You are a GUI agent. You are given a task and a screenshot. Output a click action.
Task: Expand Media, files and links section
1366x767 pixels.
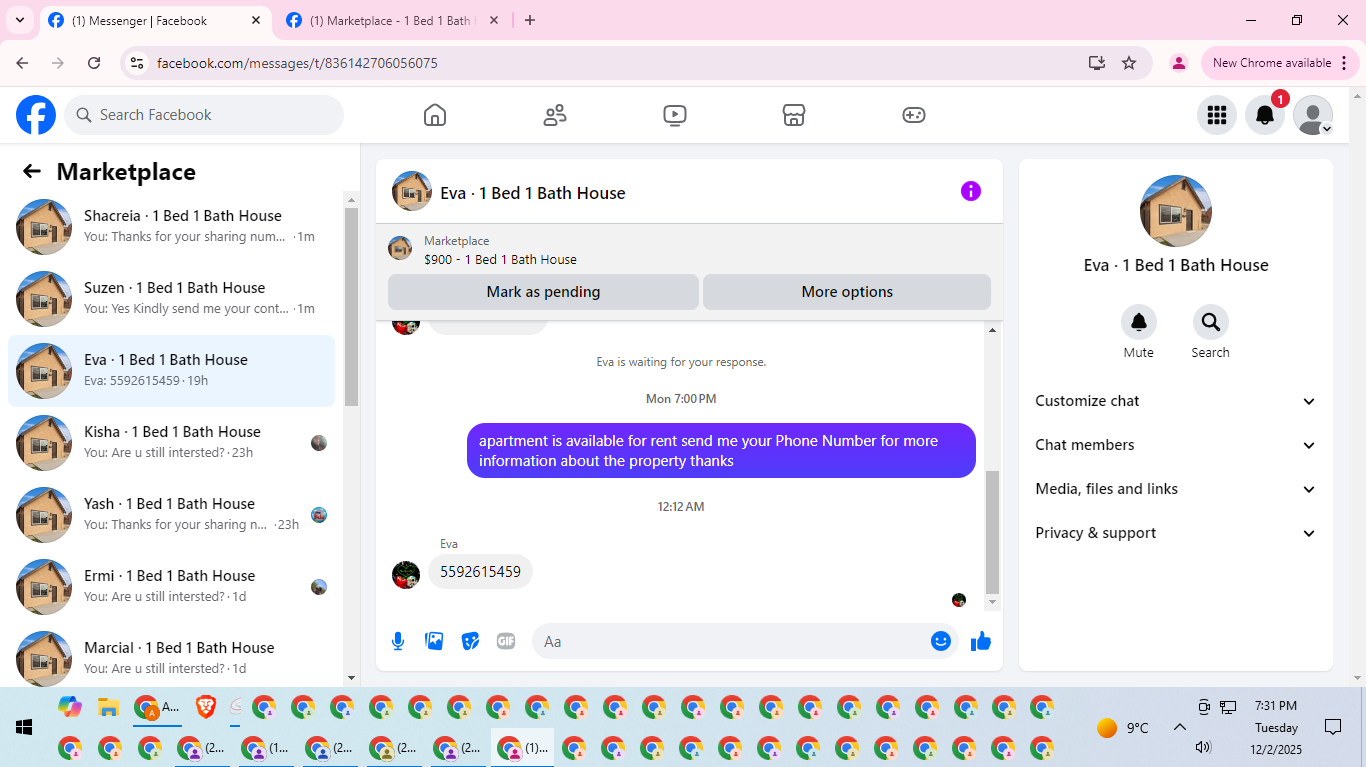tap(1176, 489)
